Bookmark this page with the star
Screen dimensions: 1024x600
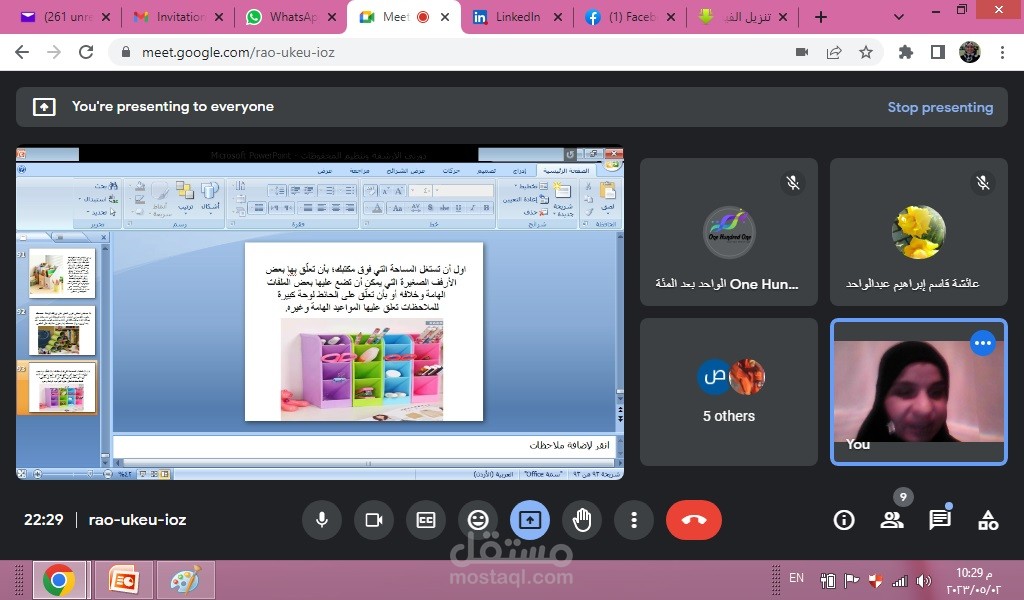[866, 52]
